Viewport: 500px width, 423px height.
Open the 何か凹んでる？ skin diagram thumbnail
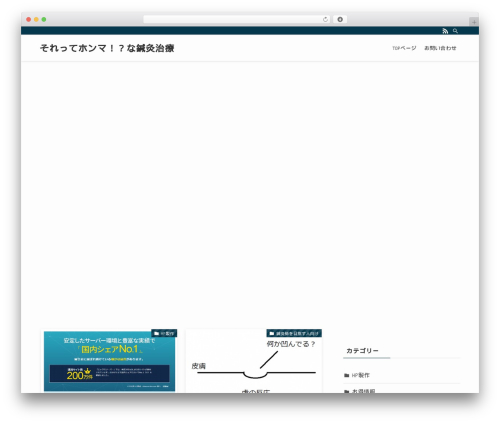254,362
